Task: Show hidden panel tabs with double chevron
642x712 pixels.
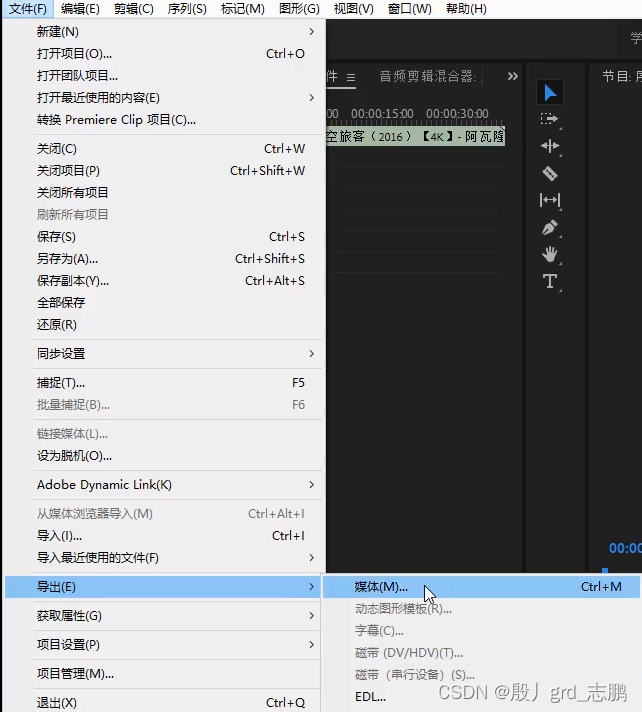Action: pyautogui.click(x=513, y=76)
